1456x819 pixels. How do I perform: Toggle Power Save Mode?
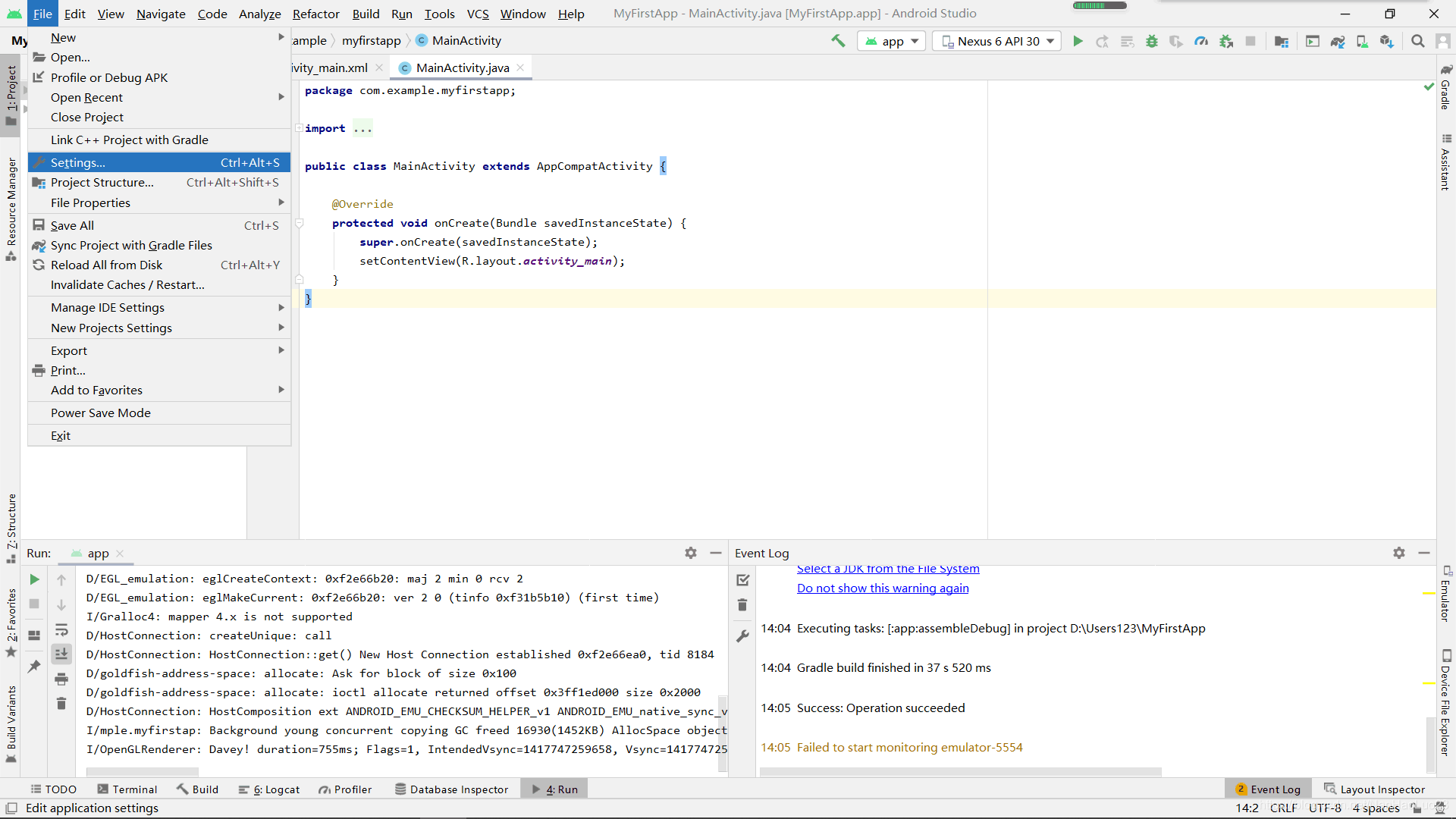[x=159, y=413]
